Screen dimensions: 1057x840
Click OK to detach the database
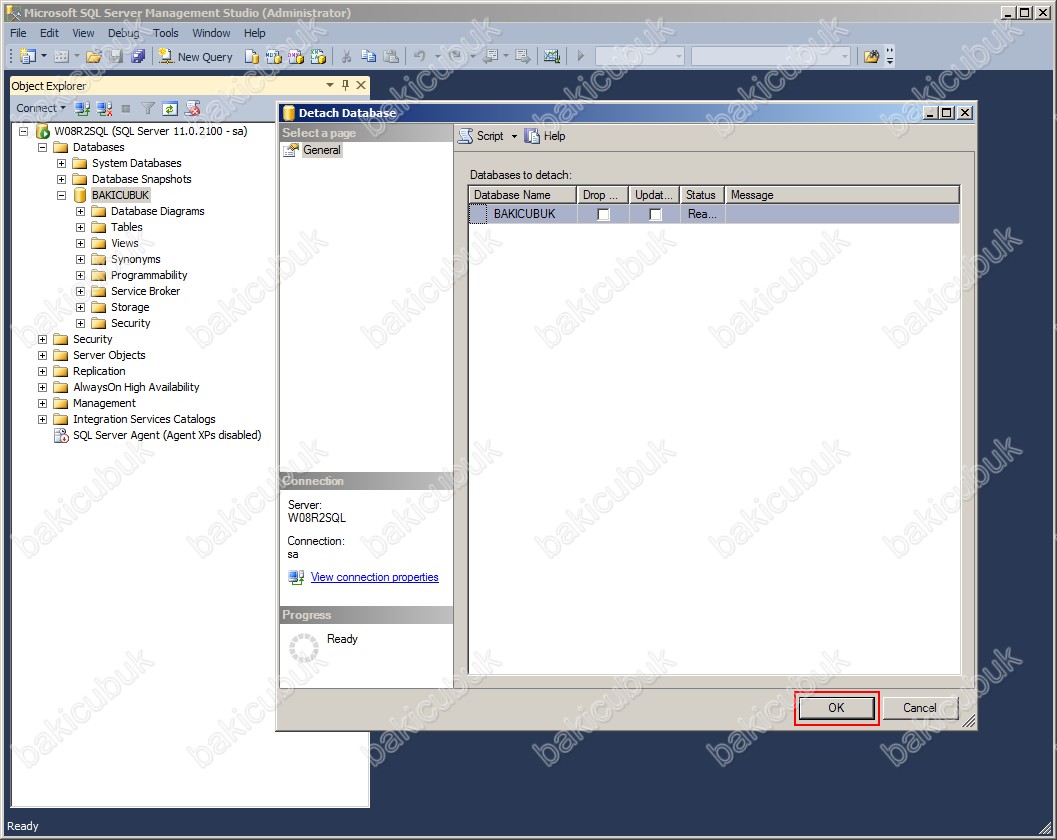point(836,708)
